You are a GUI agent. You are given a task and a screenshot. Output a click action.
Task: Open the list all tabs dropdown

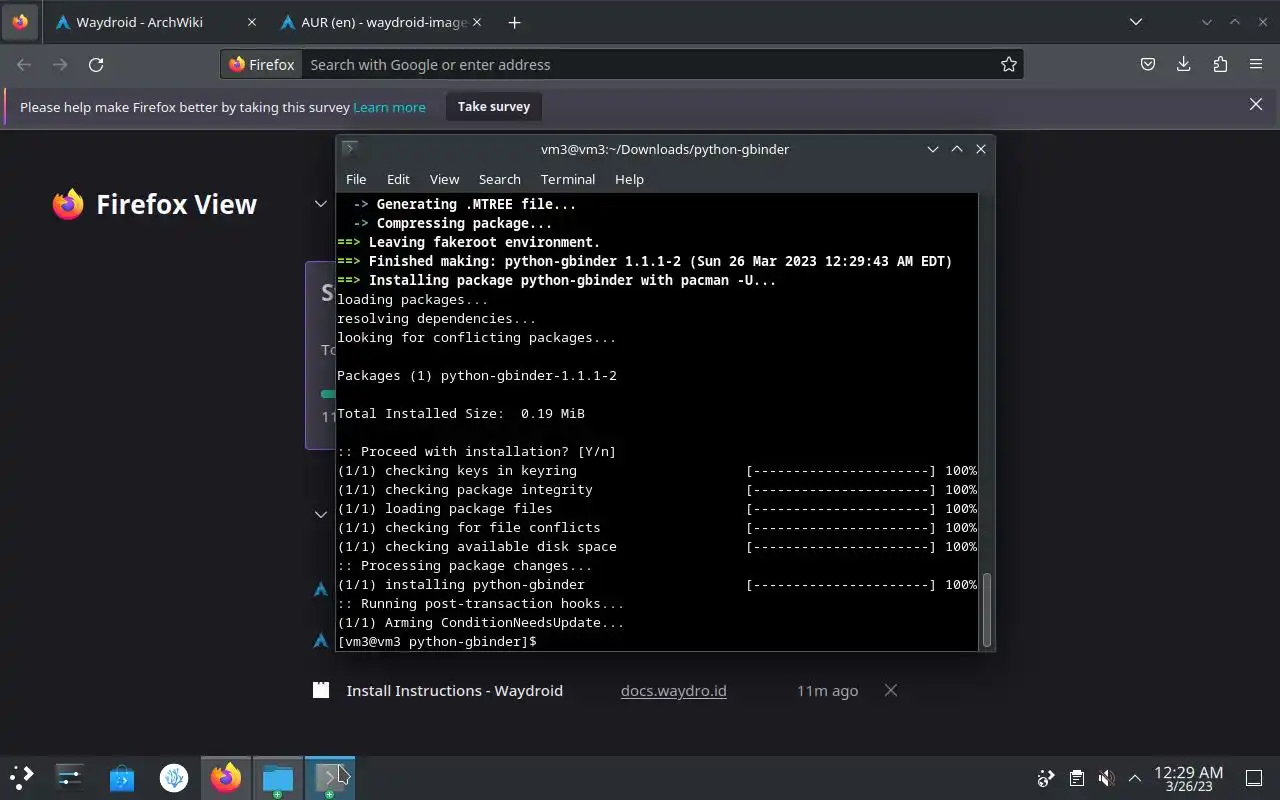click(x=1136, y=22)
